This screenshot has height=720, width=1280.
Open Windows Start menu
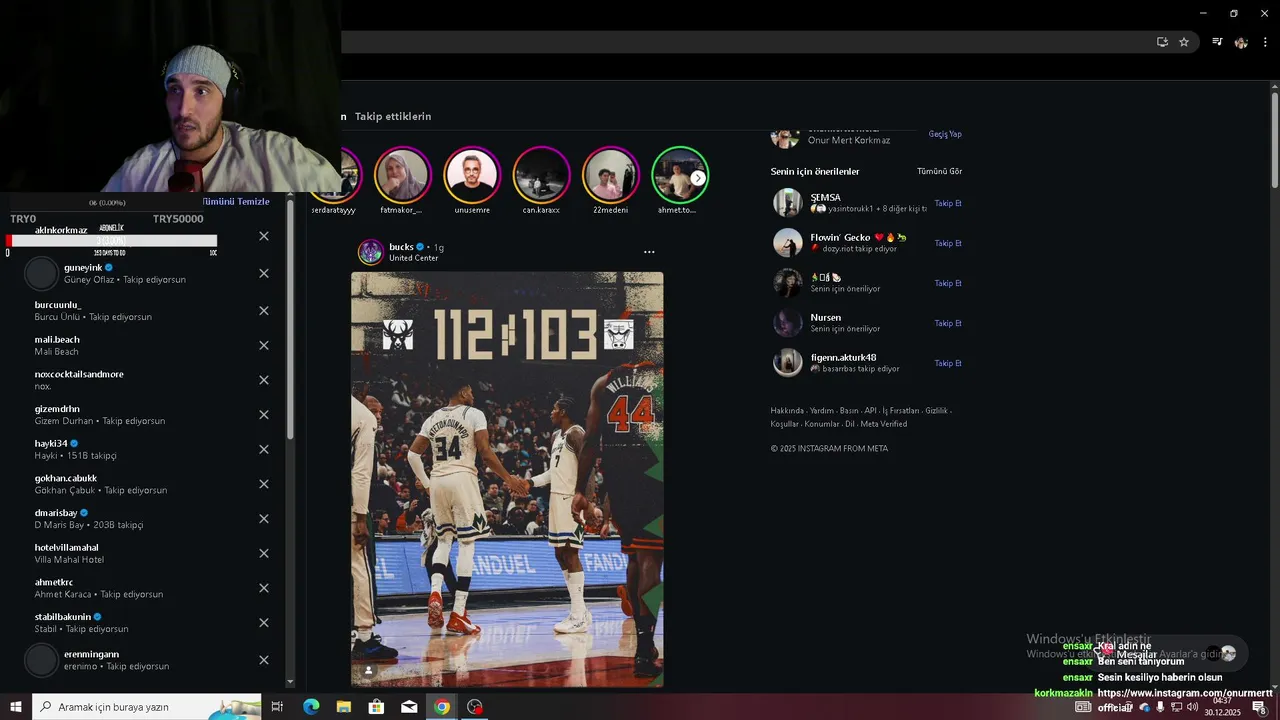15,707
